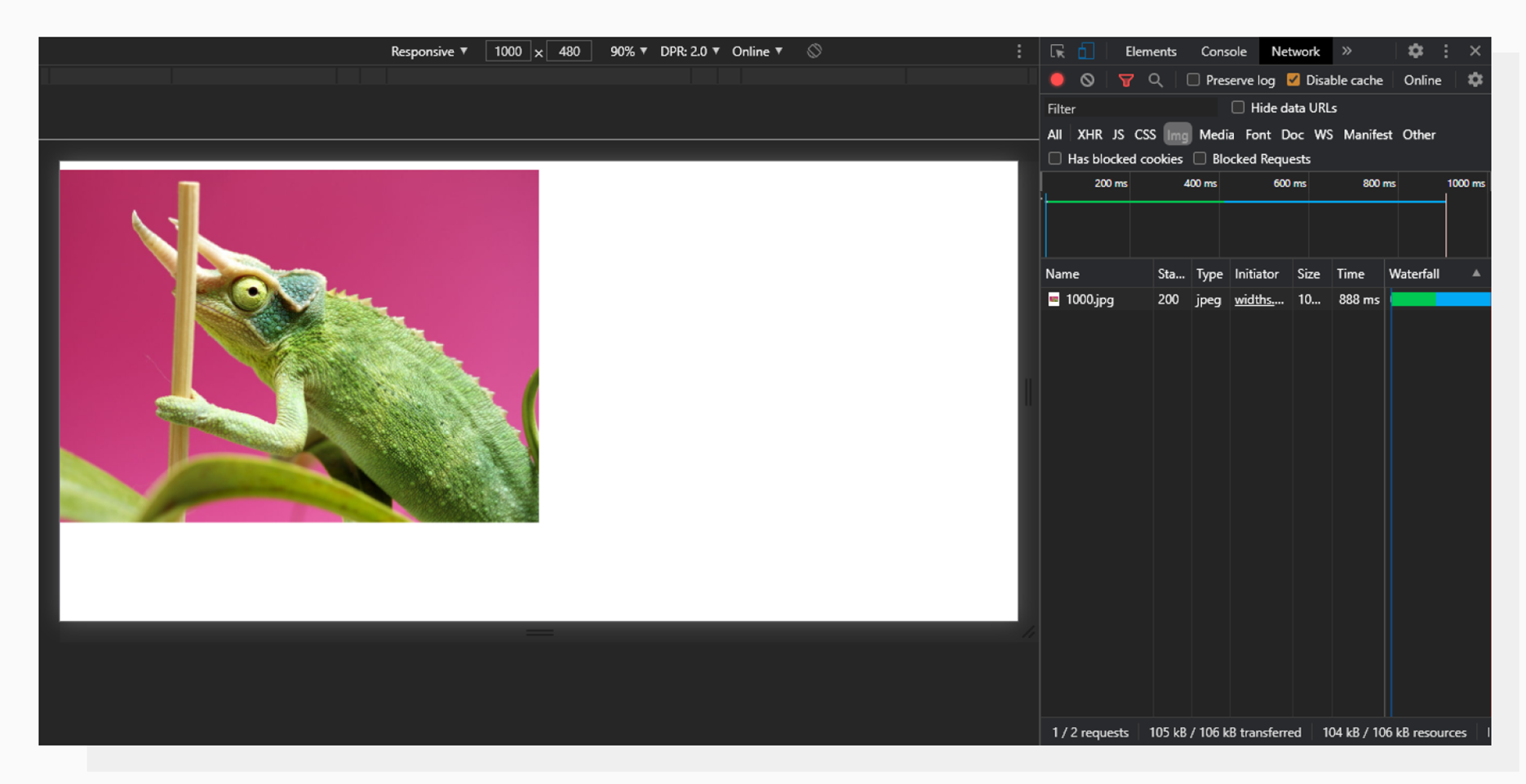Check the Hide data URLs checkbox
1526x784 pixels.
1238,107
